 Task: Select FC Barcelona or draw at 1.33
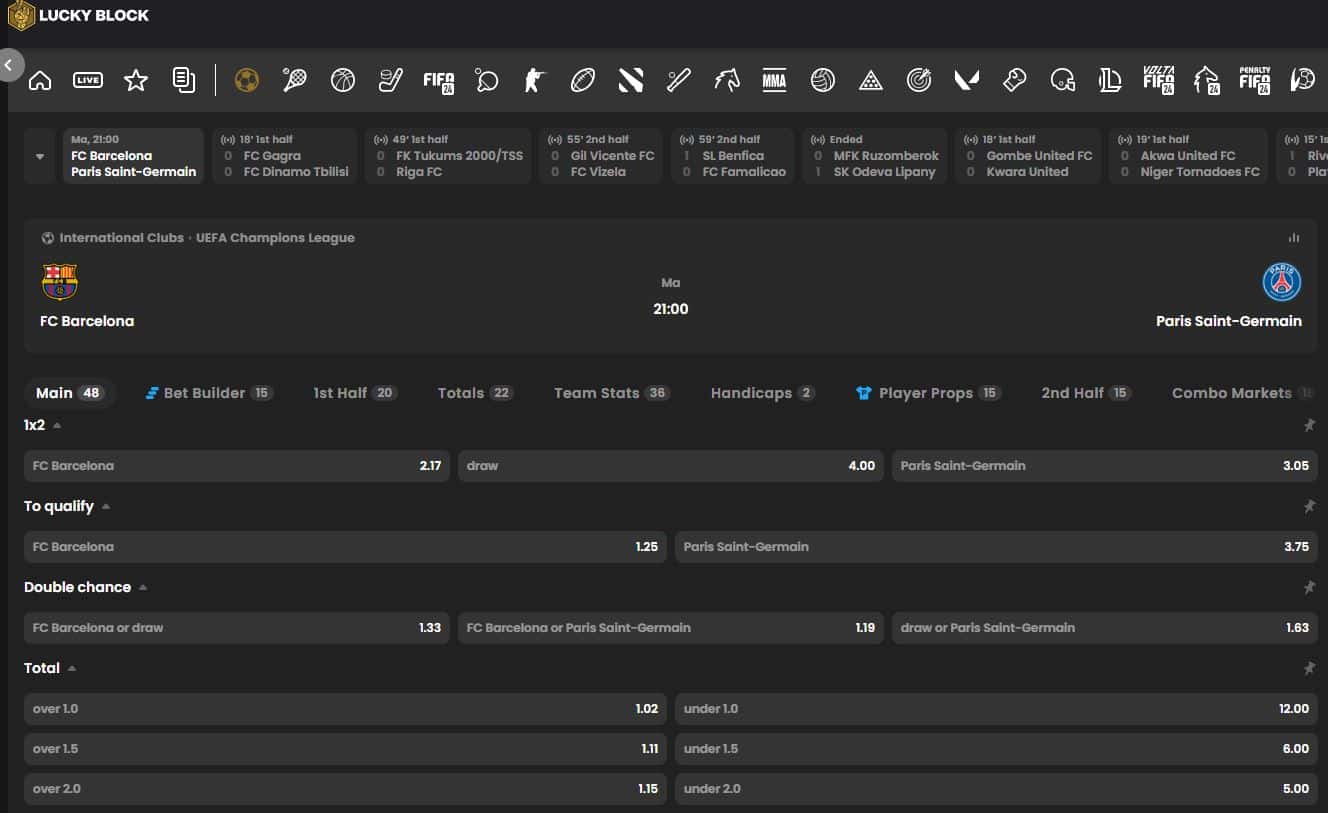pyautogui.click(x=237, y=628)
